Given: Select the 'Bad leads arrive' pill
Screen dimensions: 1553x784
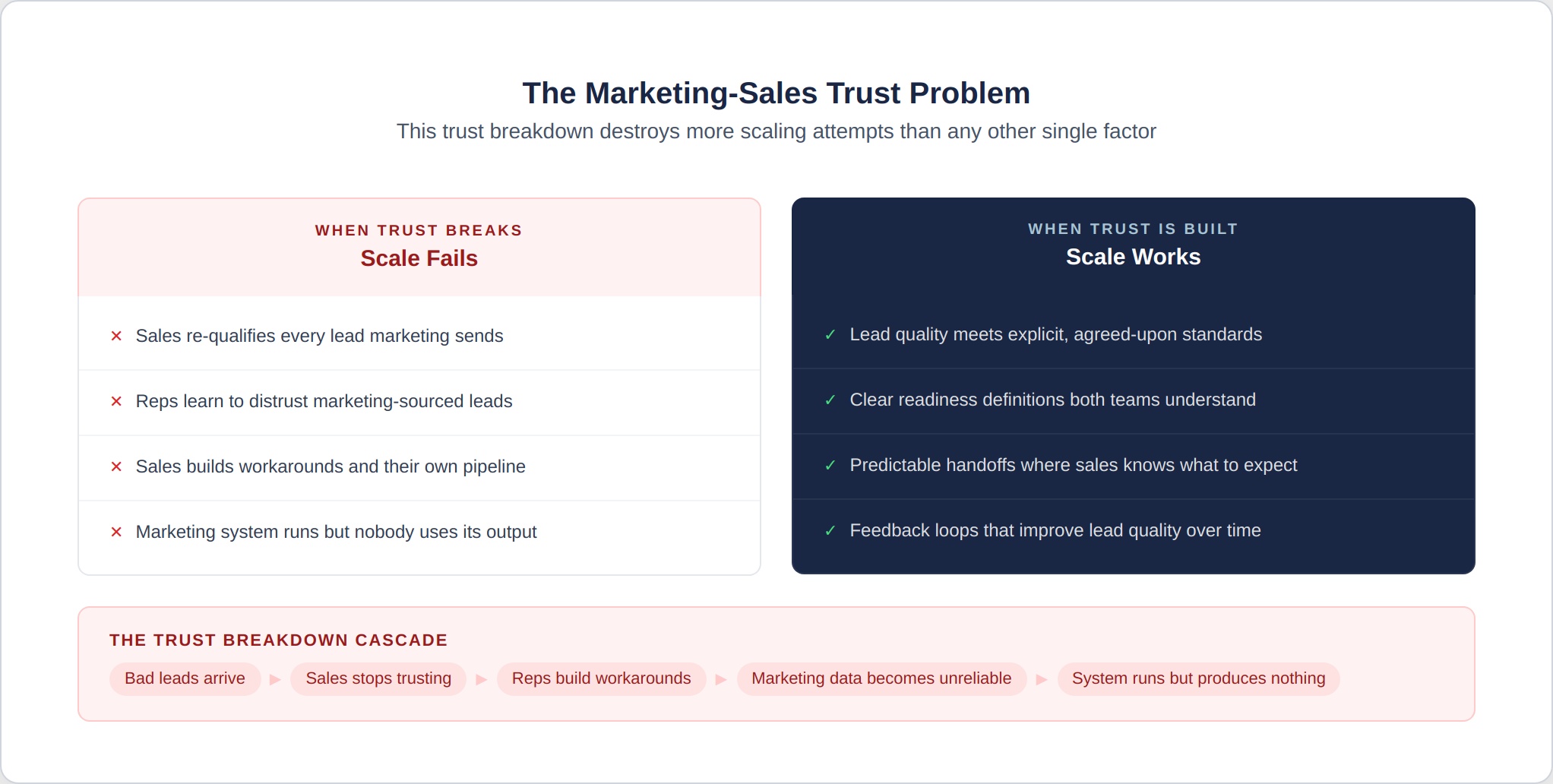Looking at the screenshot, I should [x=185, y=678].
